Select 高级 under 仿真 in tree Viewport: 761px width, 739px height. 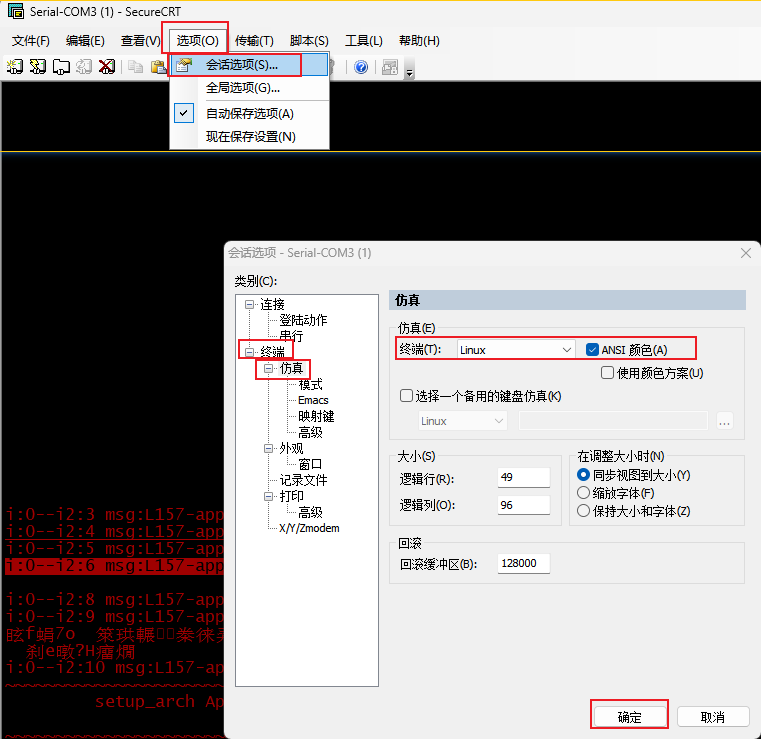pos(311,432)
